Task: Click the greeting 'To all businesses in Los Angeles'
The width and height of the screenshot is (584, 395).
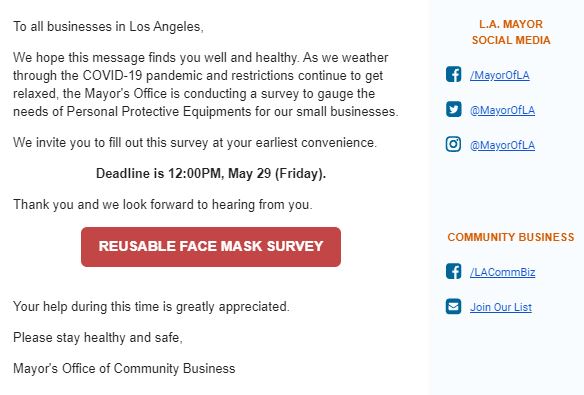Action: click(x=108, y=27)
